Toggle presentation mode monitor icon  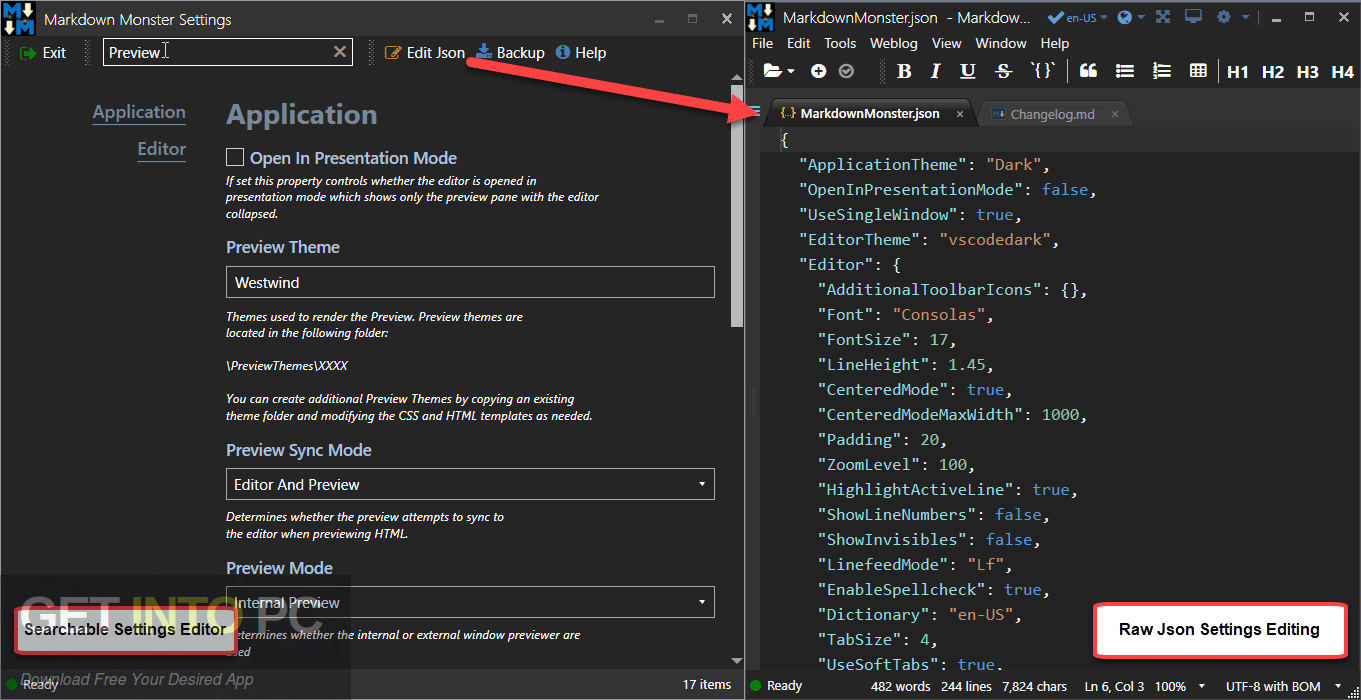pos(1193,17)
